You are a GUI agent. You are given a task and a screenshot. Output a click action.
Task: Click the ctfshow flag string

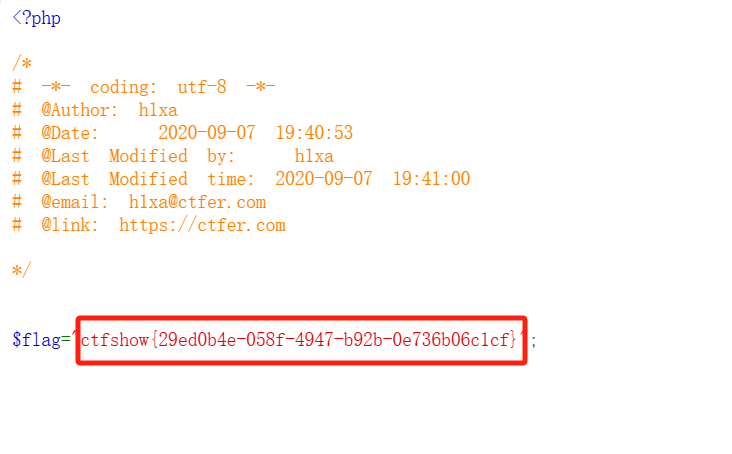pyautogui.click(x=299, y=340)
